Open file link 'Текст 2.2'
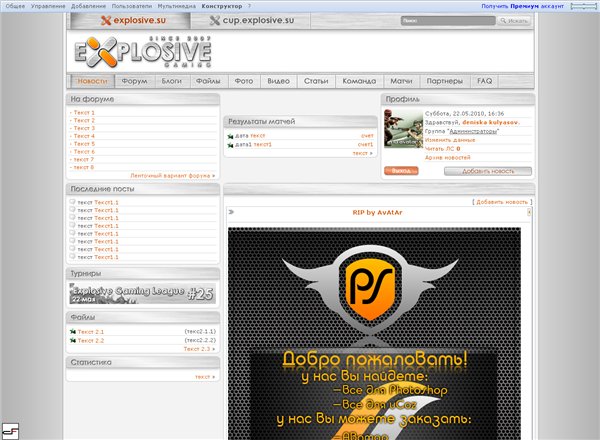Screen dimensions: 600x440 pyautogui.click(x=91, y=341)
